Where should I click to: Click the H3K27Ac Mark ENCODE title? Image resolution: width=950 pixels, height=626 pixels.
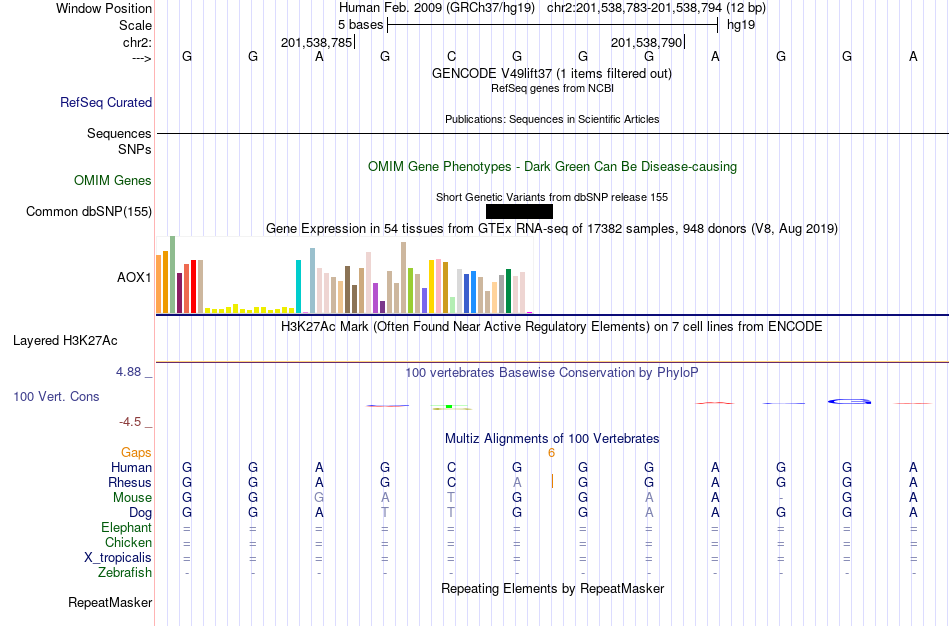tap(551, 327)
